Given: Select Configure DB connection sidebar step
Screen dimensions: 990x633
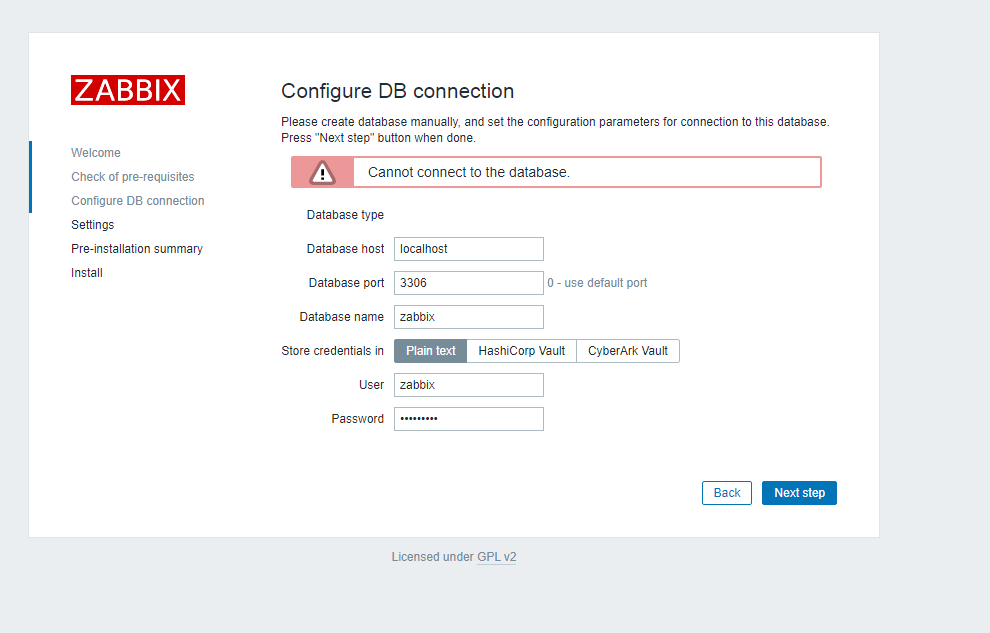Looking at the screenshot, I should click(x=138, y=201).
